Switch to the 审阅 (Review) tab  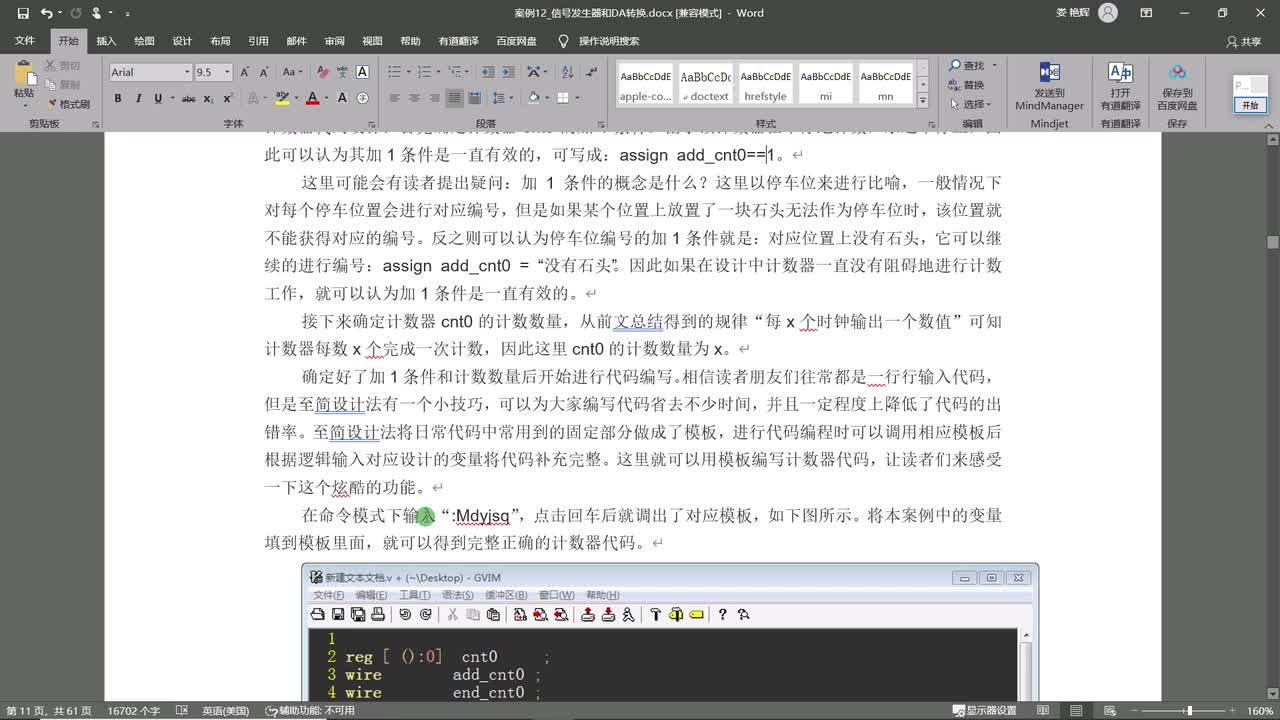(x=334, y=41)
